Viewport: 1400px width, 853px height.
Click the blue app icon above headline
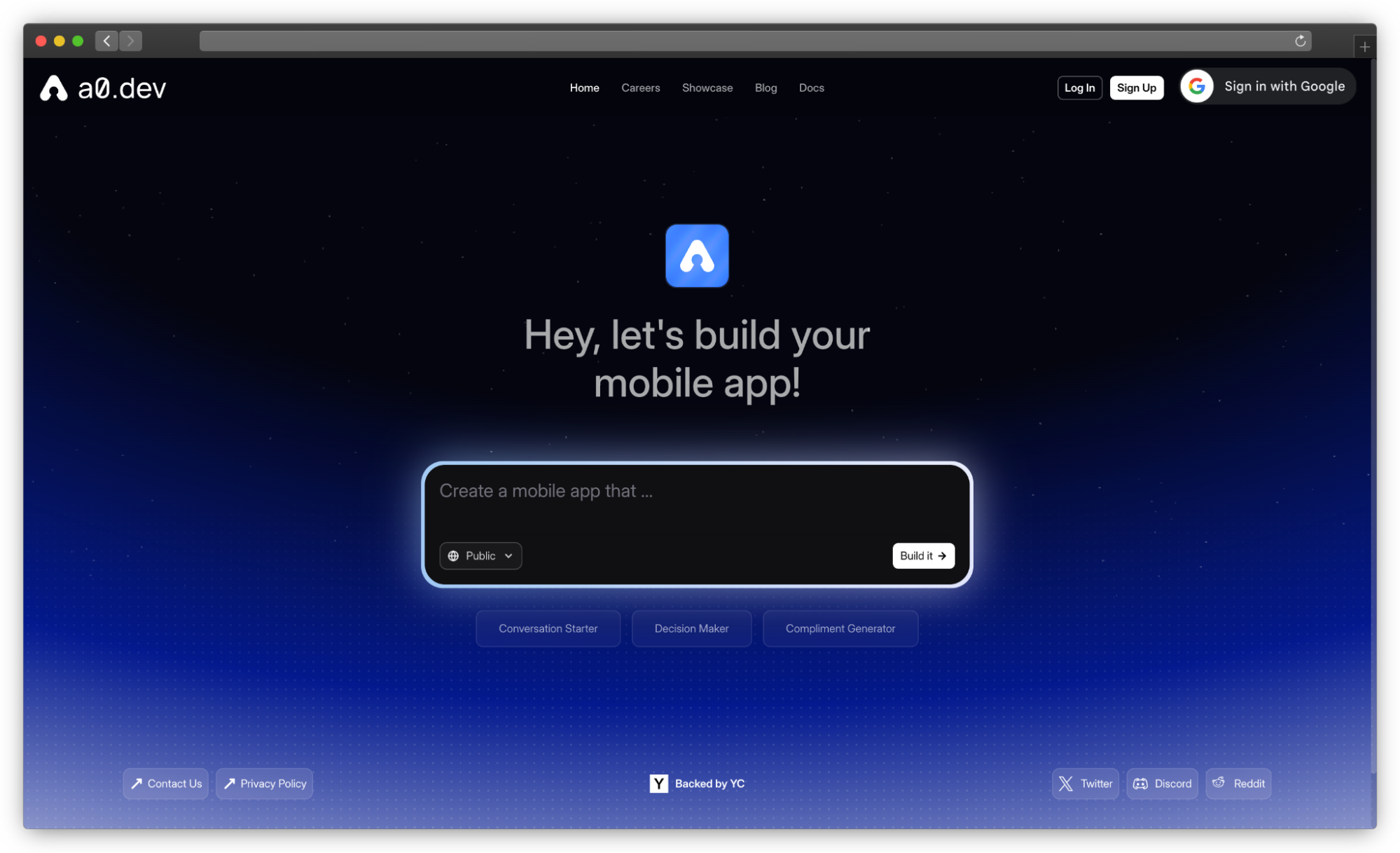(696, 256)
